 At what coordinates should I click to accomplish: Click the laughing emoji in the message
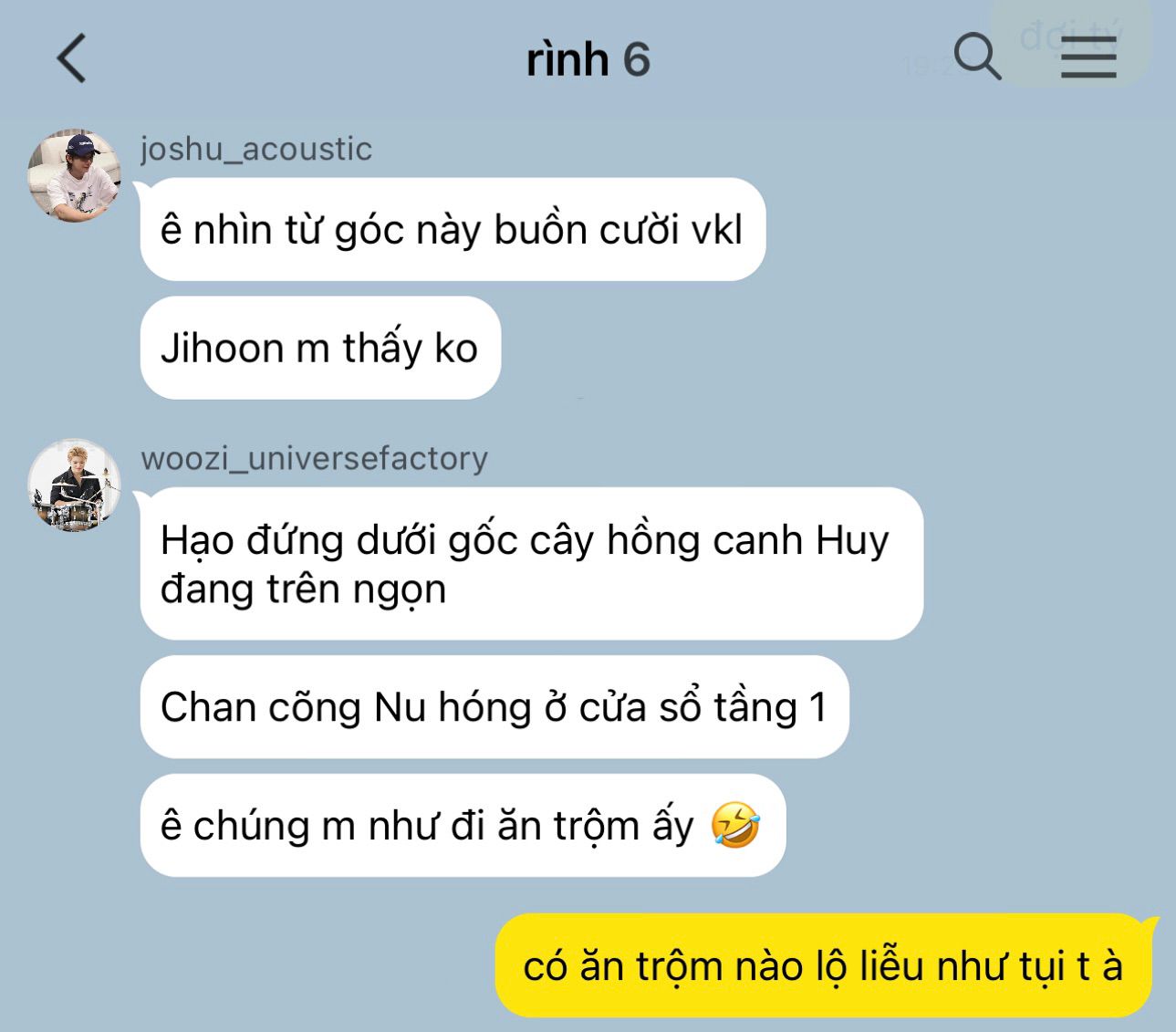point(735,825)
